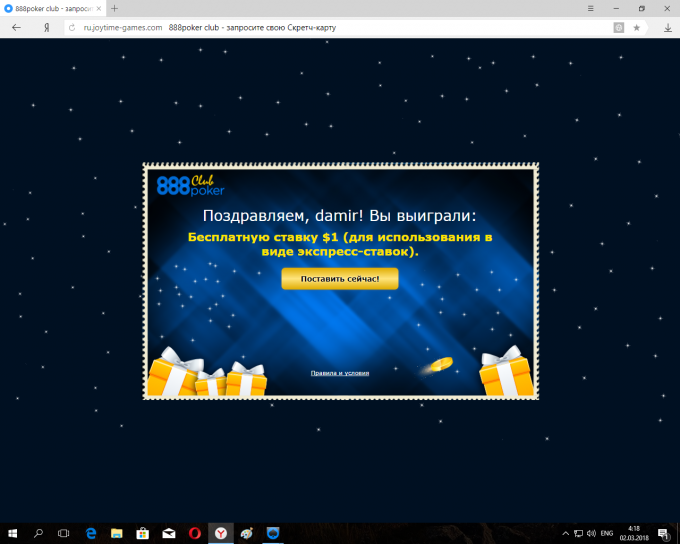Viewport: 680px width, 544px height.
Task: Click the 888 Club poker logo
Action: tap(190, 185)
